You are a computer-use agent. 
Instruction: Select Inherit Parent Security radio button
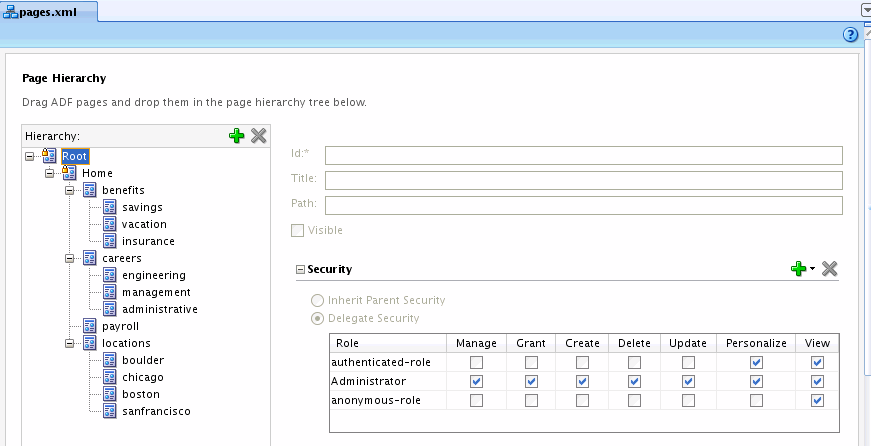tap(317, 300)
